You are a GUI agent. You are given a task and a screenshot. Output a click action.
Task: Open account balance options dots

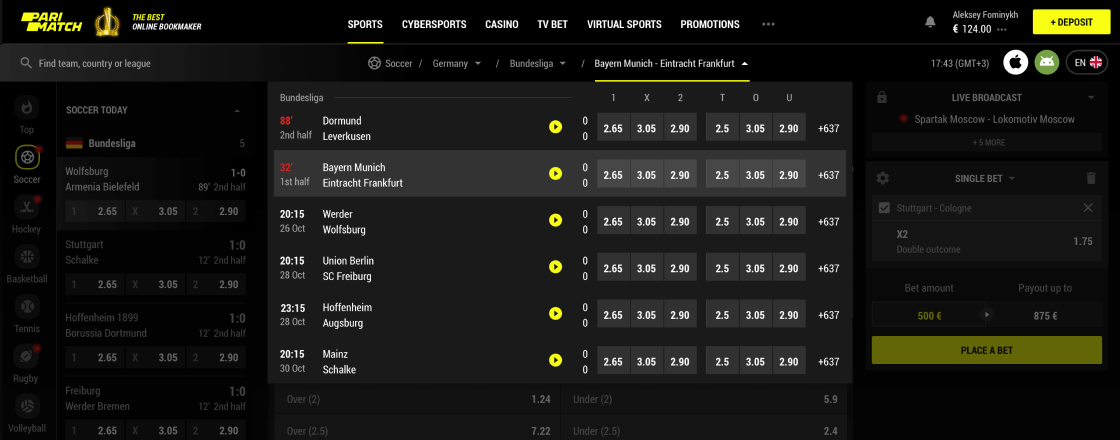(1002, 30)
